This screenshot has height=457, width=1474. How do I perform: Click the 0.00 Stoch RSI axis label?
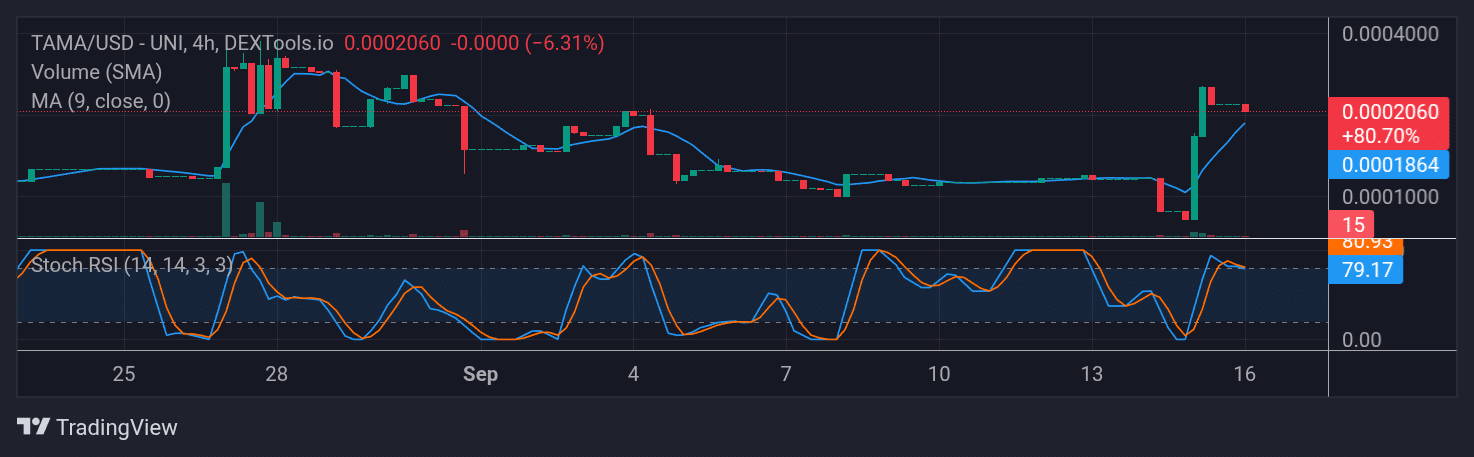pos(1361,340)
